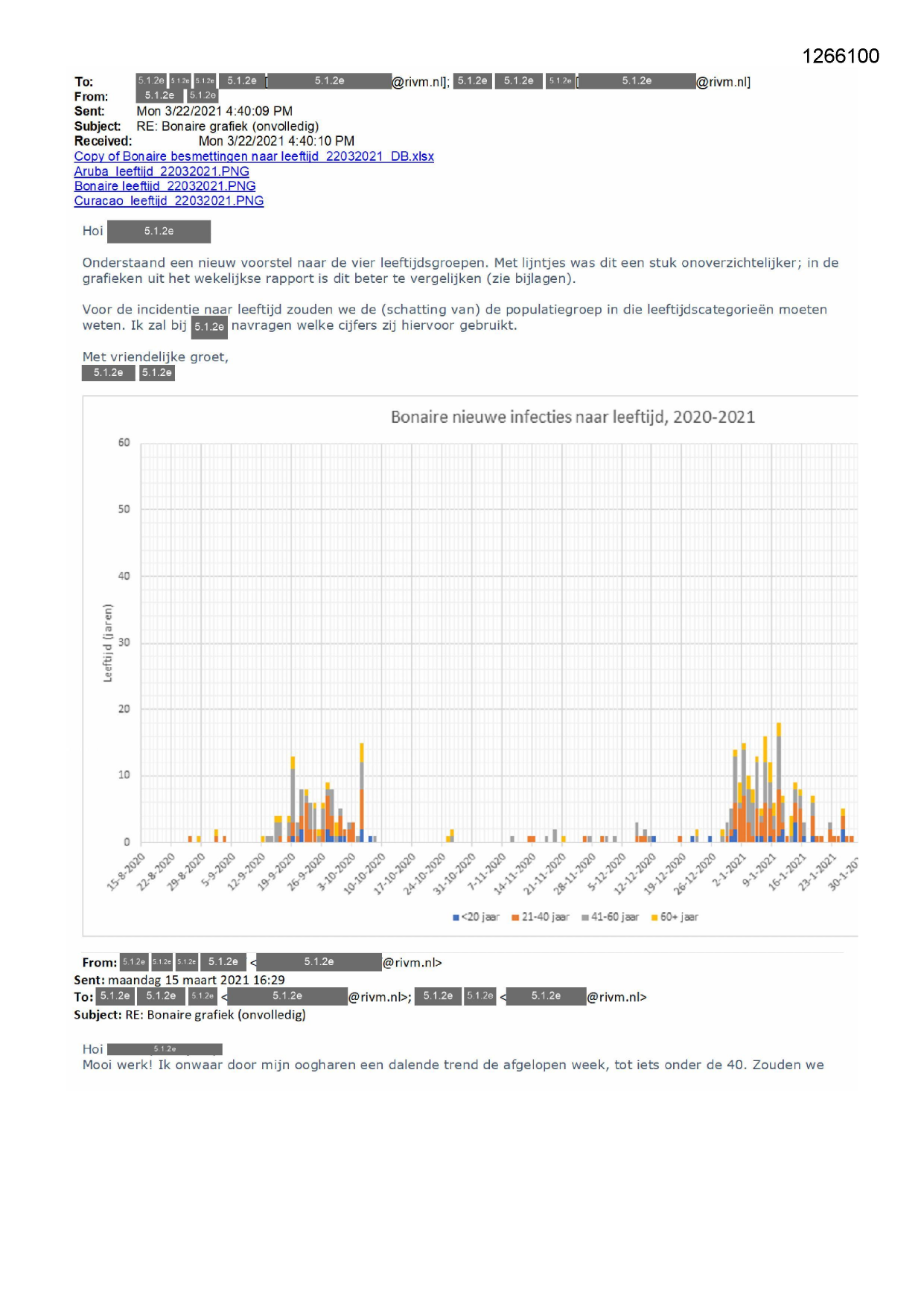
Task: Click the orange 21-40 jaar legend swatch
Action: 515,917
